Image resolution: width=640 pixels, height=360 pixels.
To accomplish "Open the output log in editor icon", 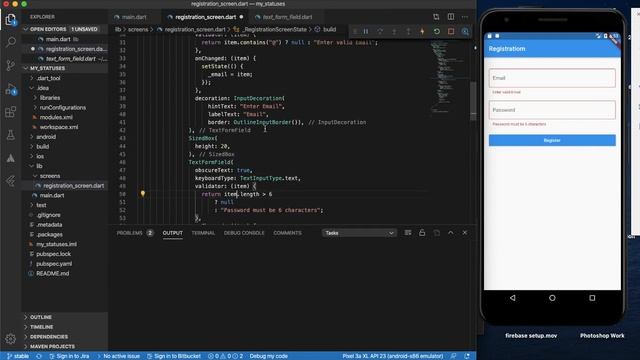I will tap(436, 233).
